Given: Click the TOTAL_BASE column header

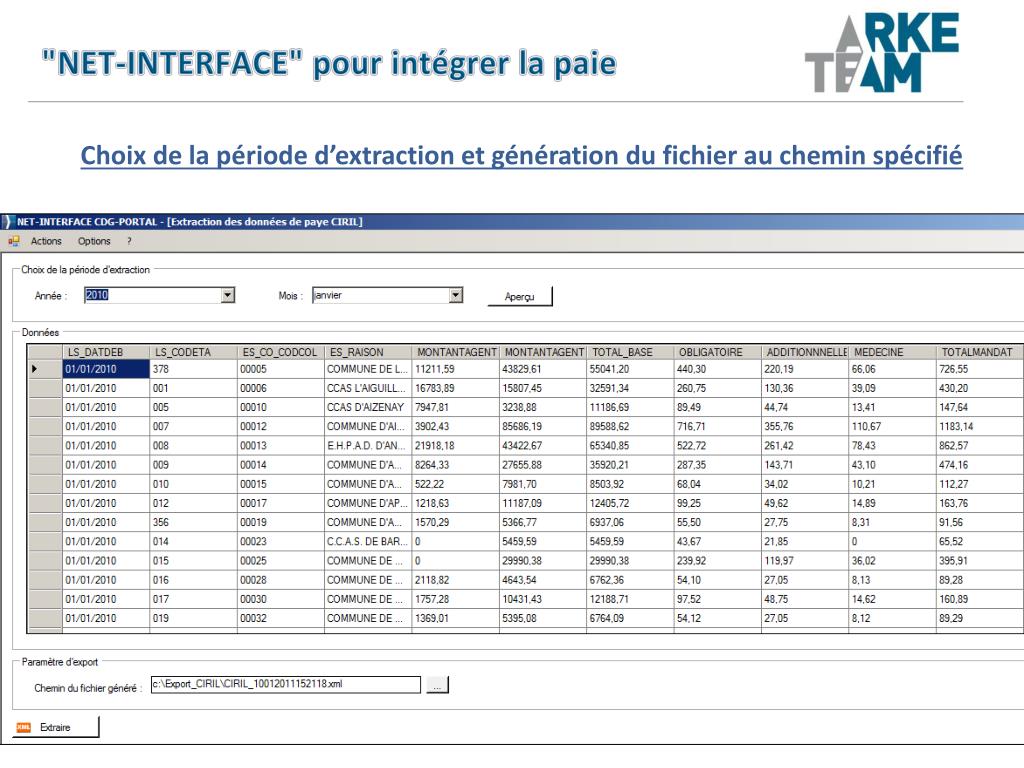Looking at the screenshot, I should click(630, 352).
